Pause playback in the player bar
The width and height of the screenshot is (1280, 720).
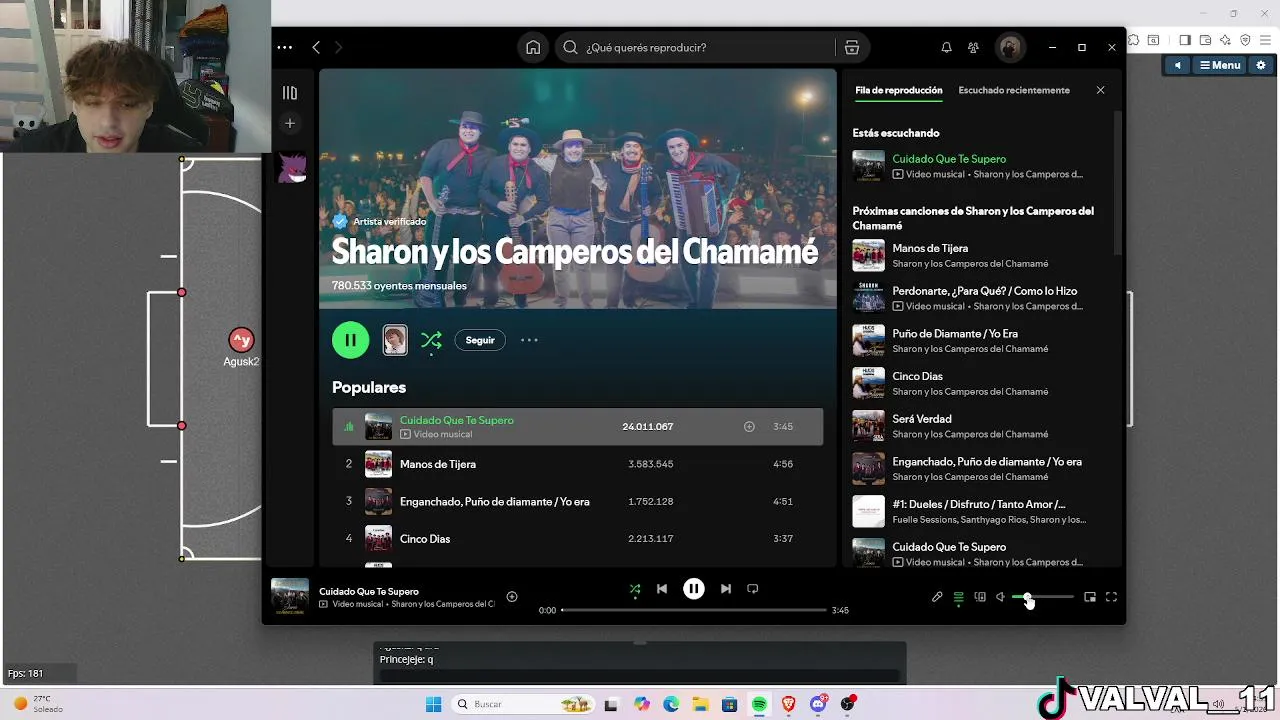tap(693, 589)
